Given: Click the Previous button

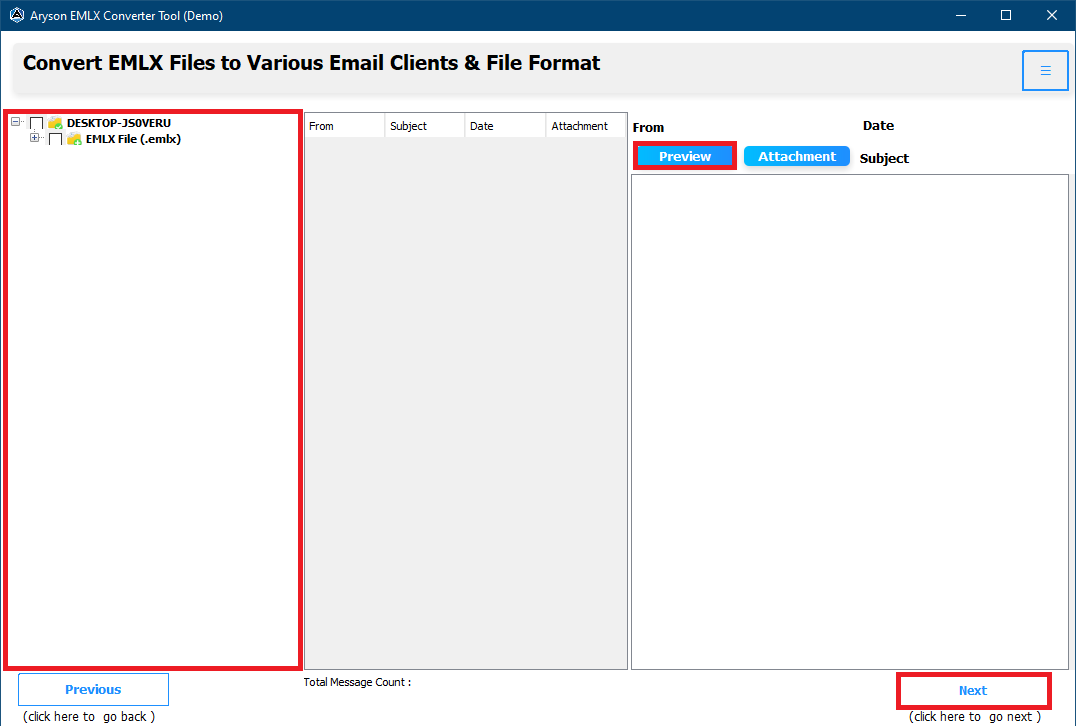Looking at the screenshot, I should tap(93, 690).
